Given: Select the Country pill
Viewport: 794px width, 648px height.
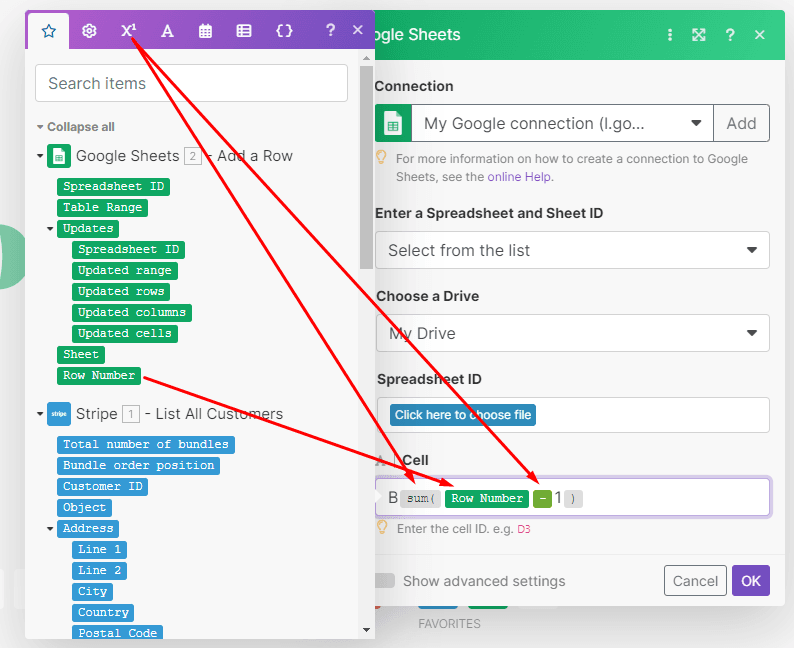Looking at the screenshot, I should (x=103, y=613).
